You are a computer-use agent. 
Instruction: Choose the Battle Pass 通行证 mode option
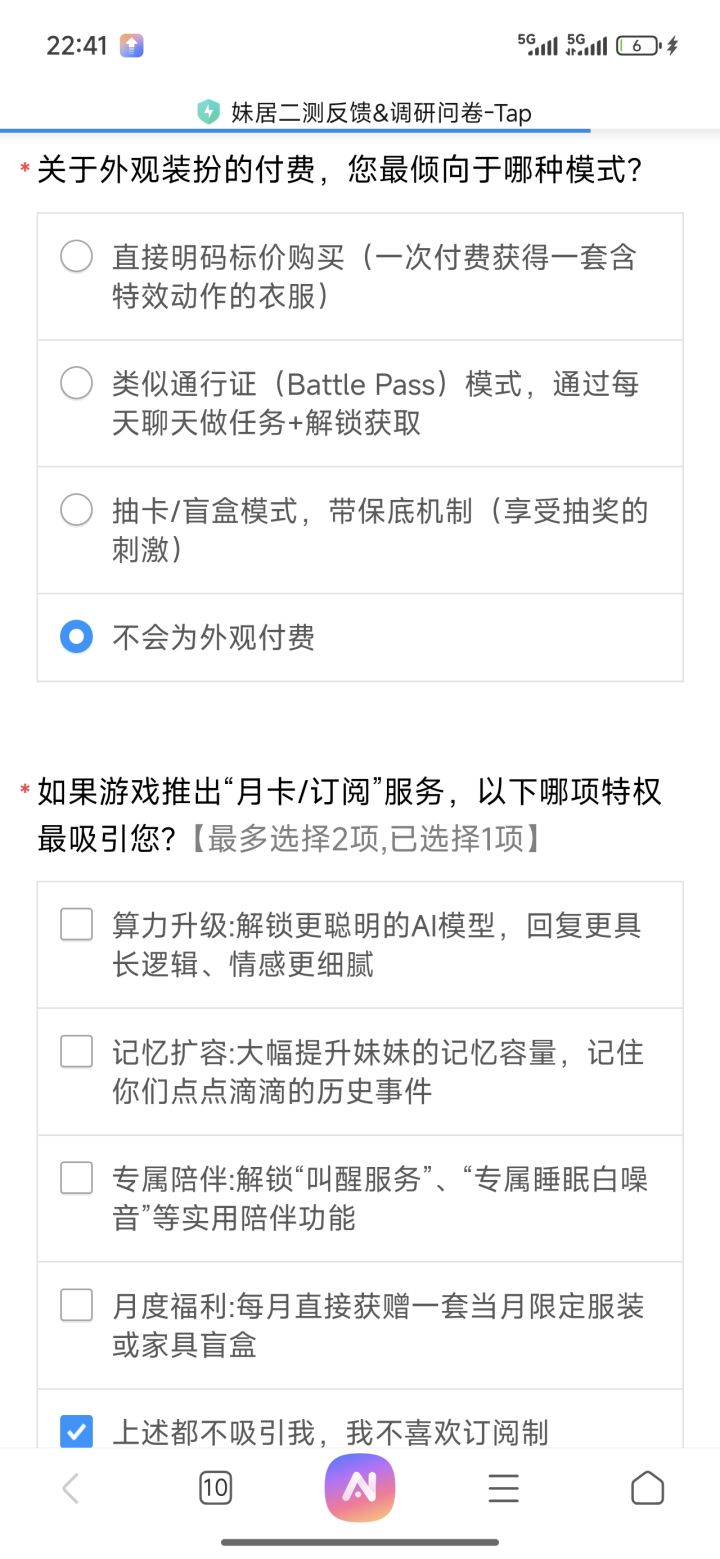coord(77,383)
